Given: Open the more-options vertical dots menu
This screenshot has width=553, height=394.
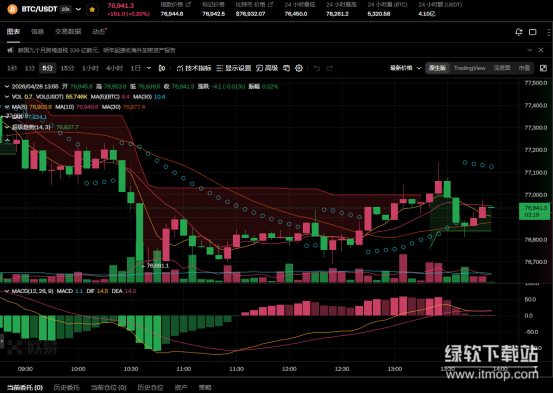Looking at the screenshot, I should coord(548,32).
